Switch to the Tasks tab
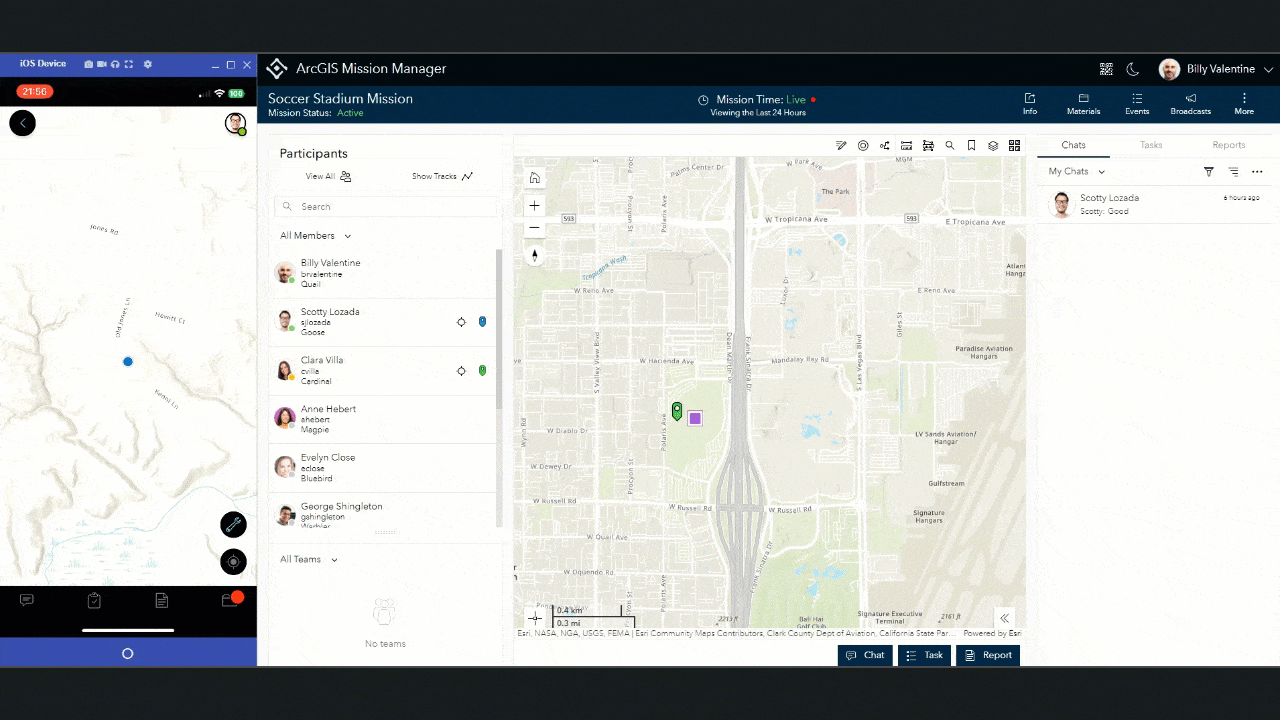The height and width of the screenshot is (720, 1280). [x=1151, y=145]
